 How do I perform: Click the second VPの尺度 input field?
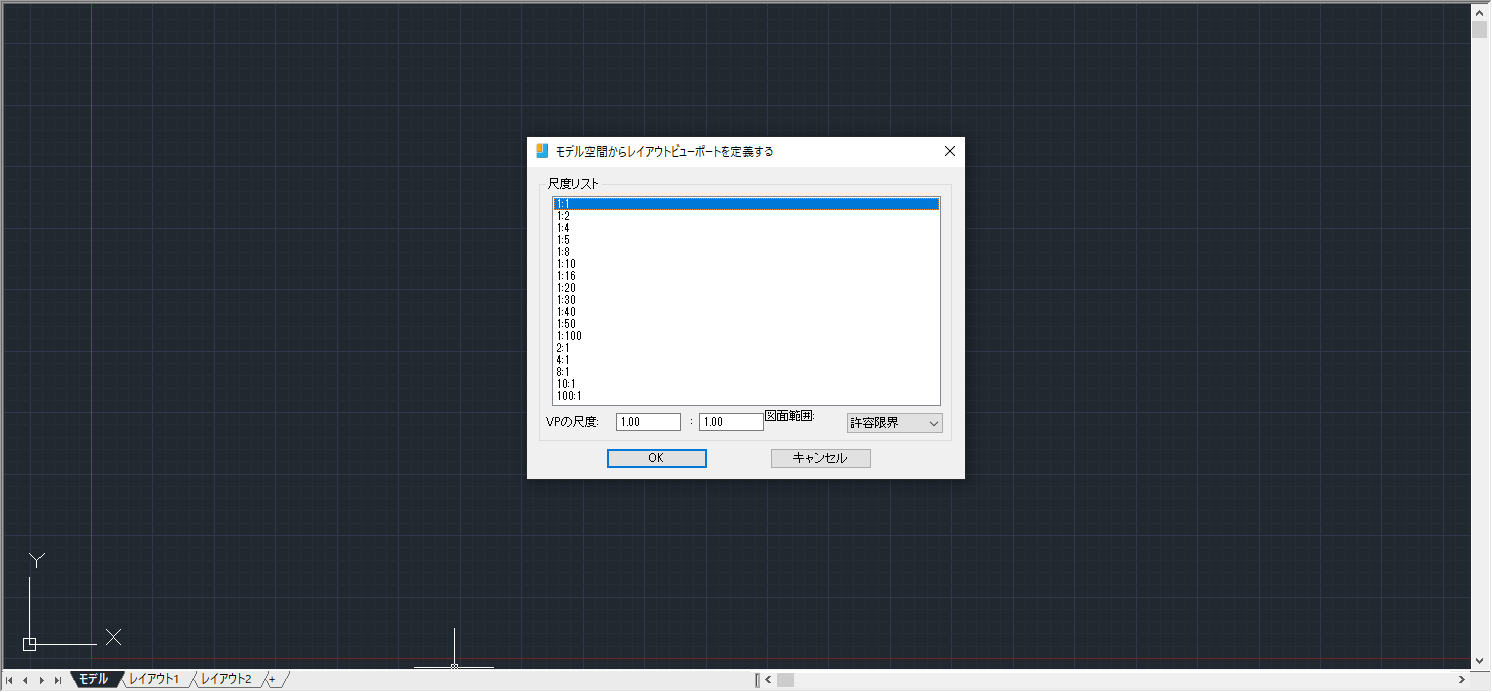pos(731,422)
